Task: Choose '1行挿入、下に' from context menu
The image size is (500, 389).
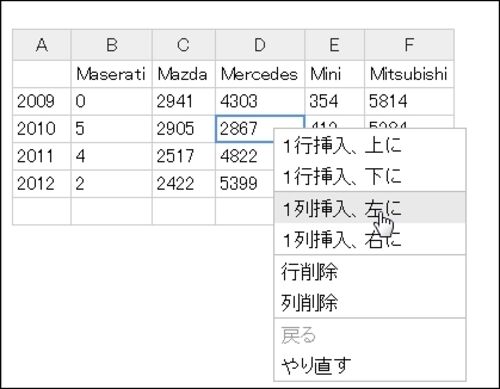Action: tap(370, 176)
